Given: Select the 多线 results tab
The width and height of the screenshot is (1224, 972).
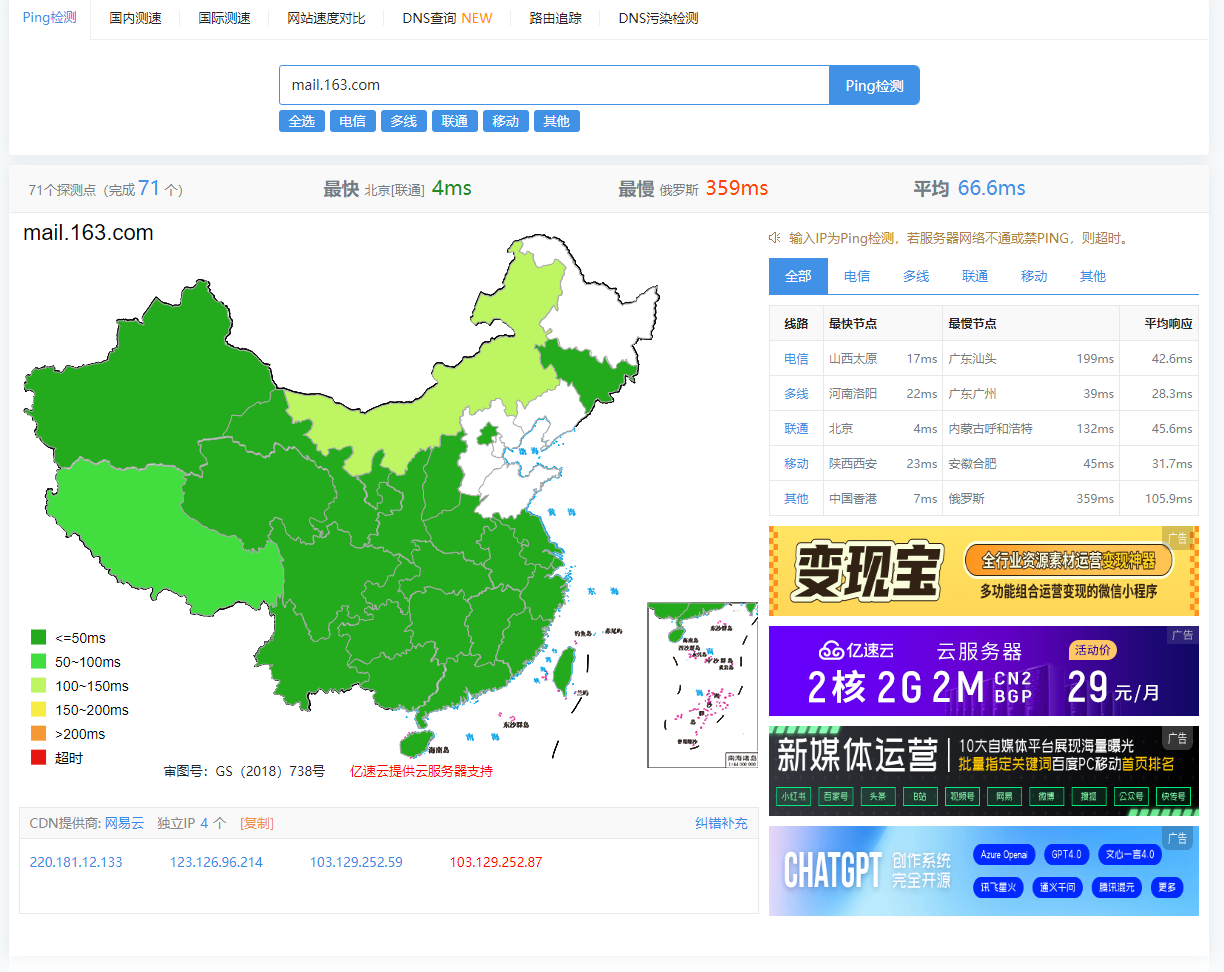Looking at the screenshot, I should 916,276.
